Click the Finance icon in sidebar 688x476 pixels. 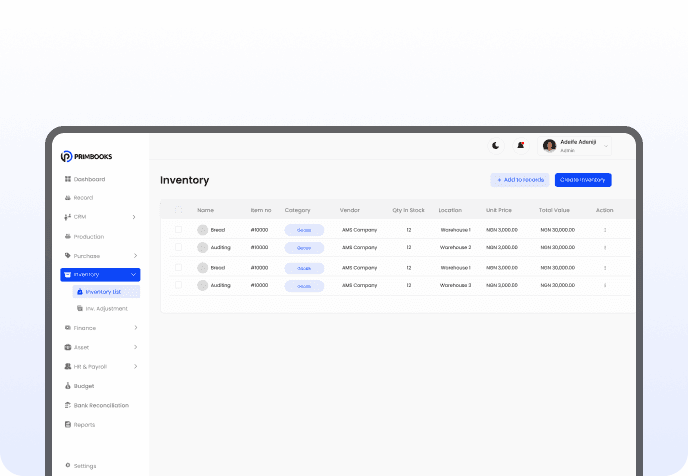point(68,328)
